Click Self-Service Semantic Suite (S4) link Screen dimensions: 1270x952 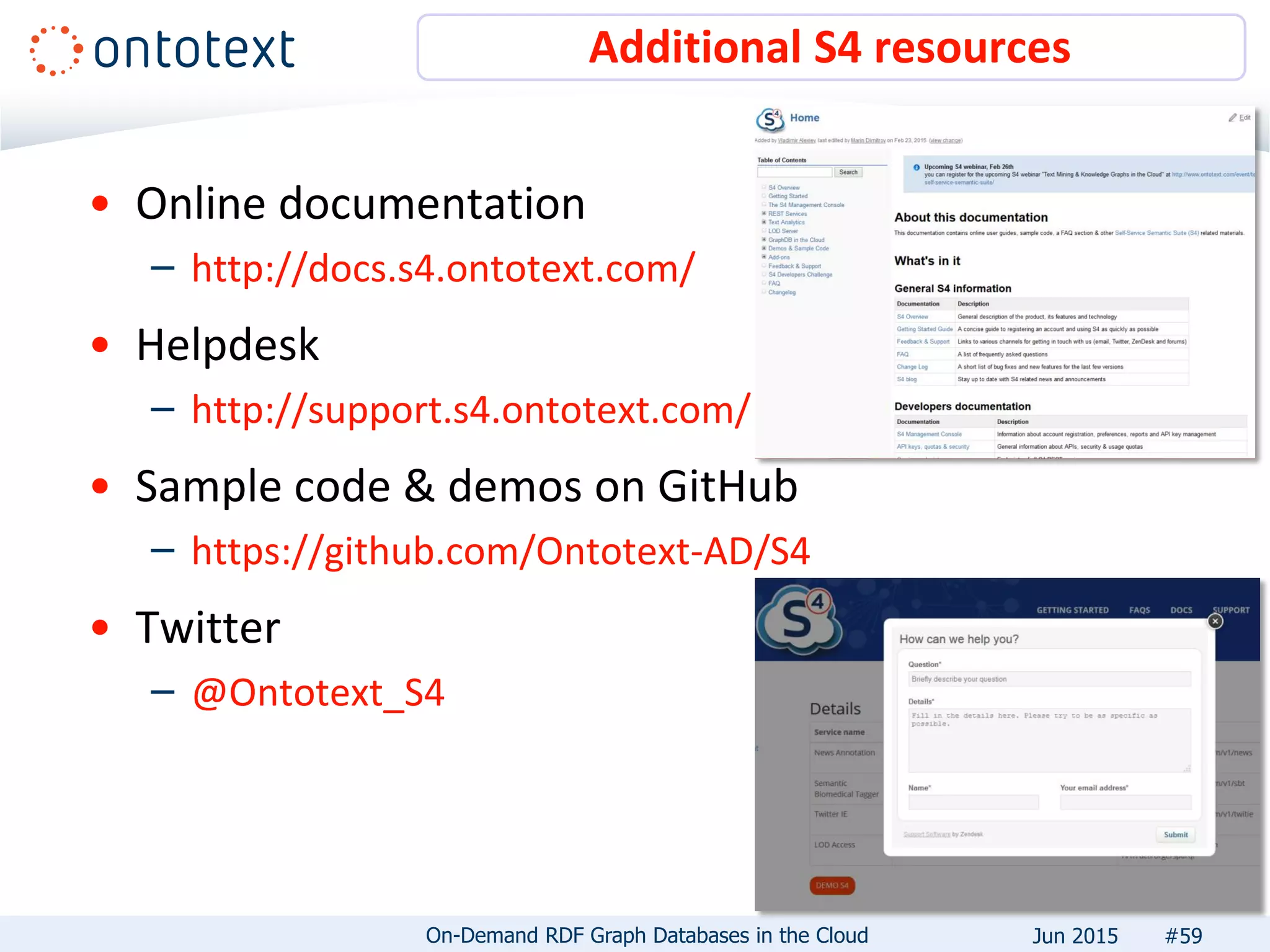coord(1157,233)
